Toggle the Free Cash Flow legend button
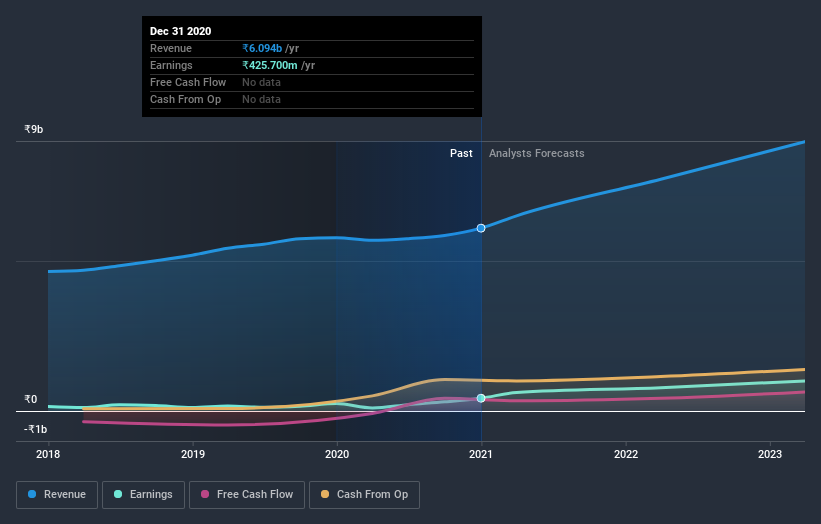Image resolution: width=821 pixels, height=524 pixels. (247, 495)
